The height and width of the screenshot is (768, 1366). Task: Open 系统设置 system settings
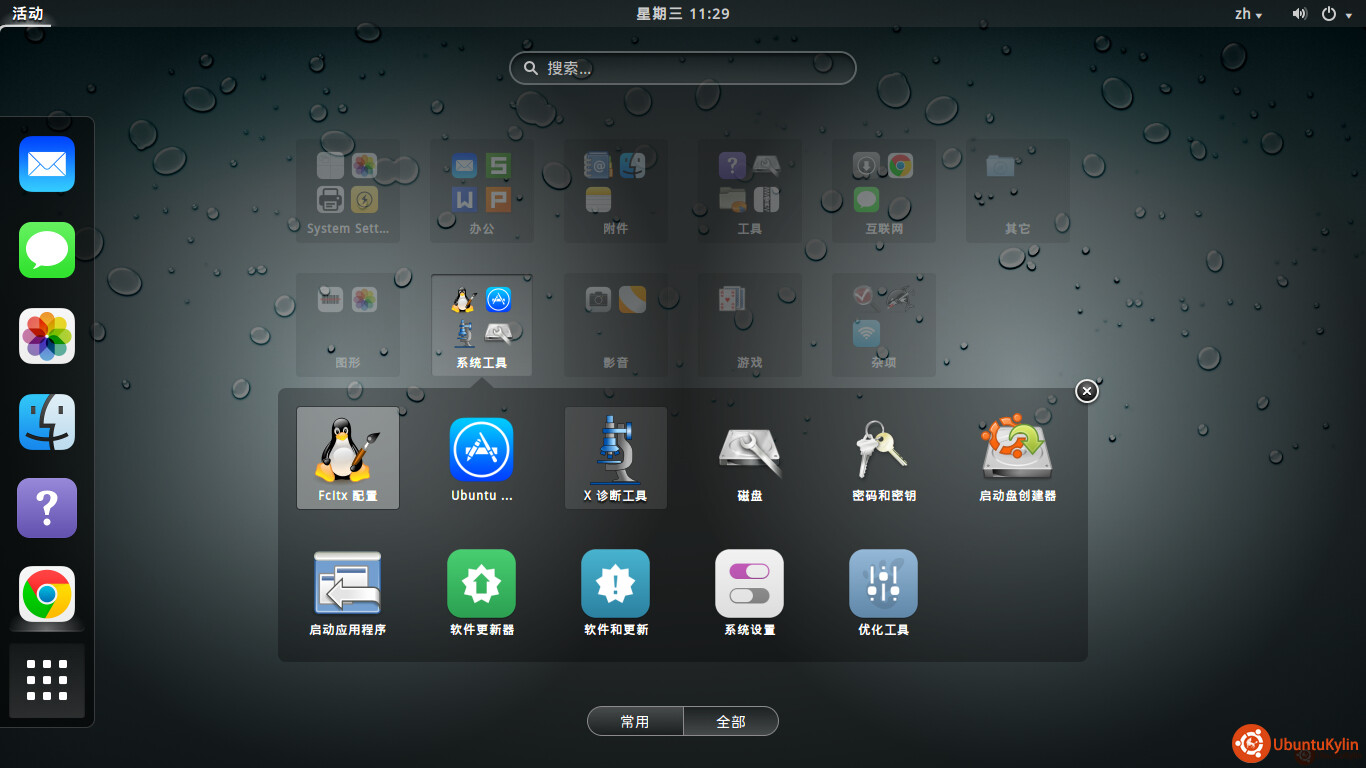[749, 592]
